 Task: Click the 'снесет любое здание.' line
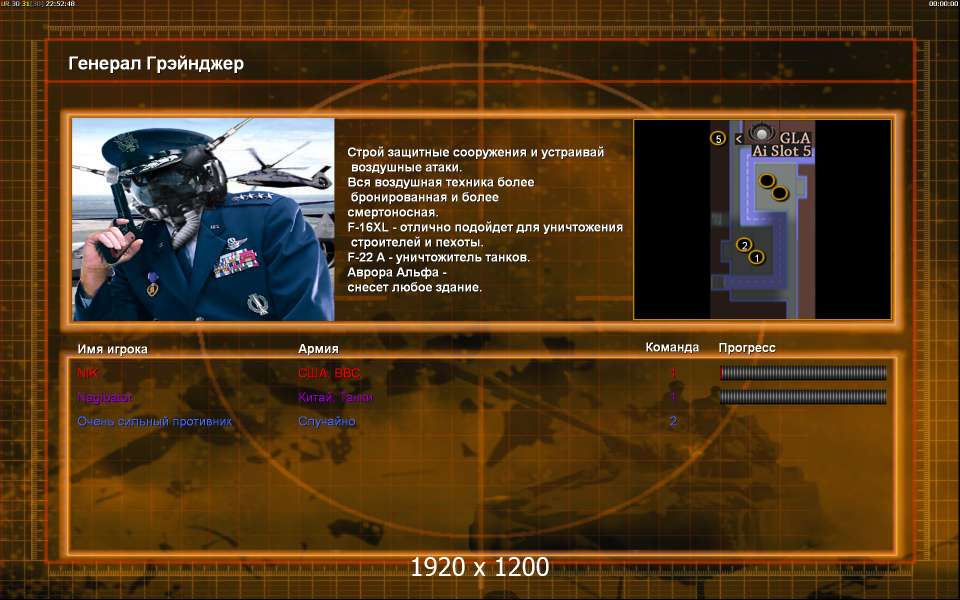point(414,287)
